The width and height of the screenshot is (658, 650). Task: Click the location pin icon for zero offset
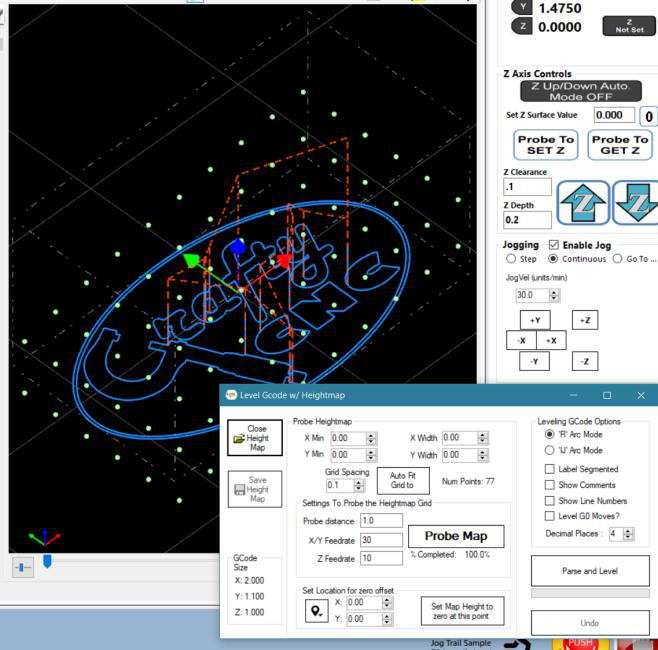pyautogui.click(x=316, y=611)
